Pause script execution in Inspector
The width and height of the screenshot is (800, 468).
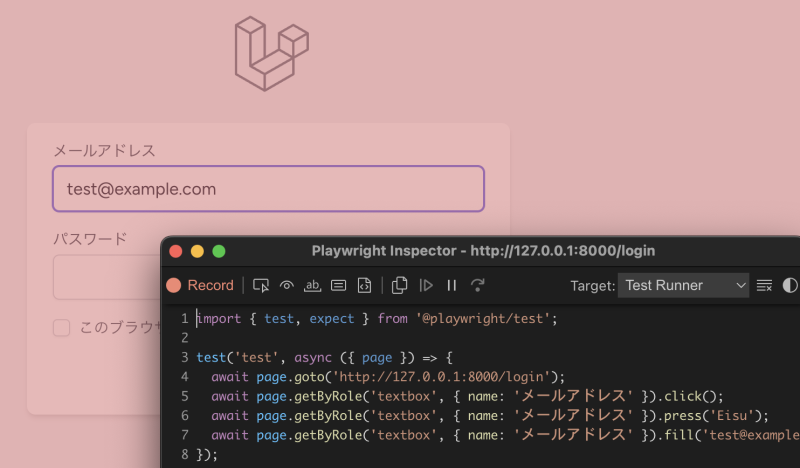(452, 285)
